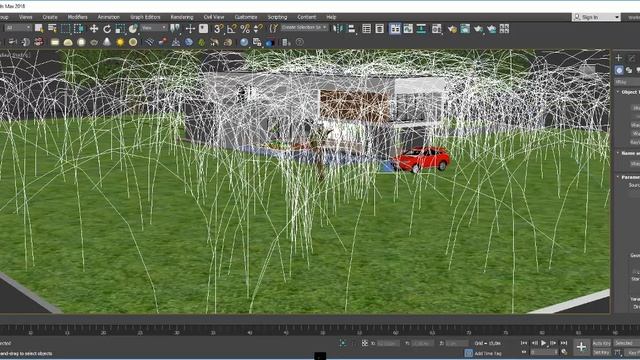Viewport: 640px width, 360px height.
Task: Open the Graph Editors menu
Action: [x=145, y=17]
